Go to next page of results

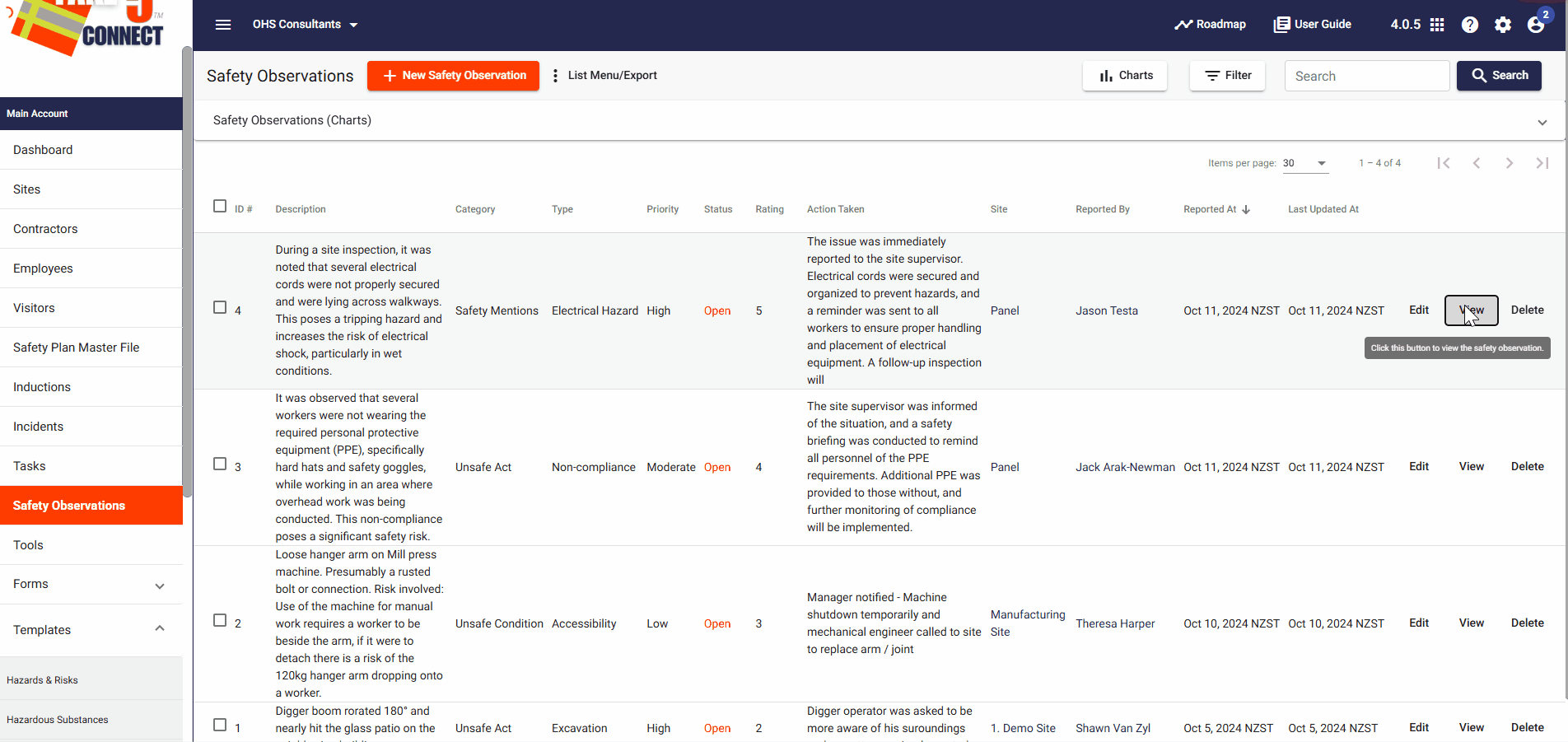(1510, 163)
